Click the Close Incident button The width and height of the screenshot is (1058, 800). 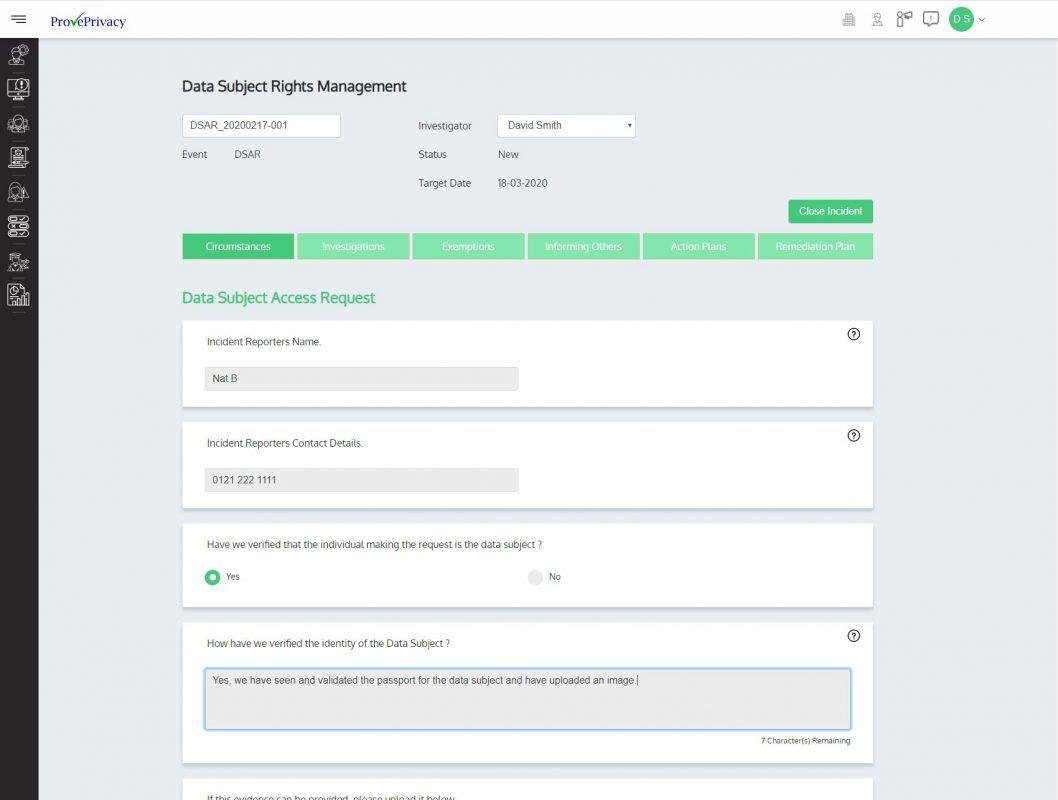pos(830,212)
